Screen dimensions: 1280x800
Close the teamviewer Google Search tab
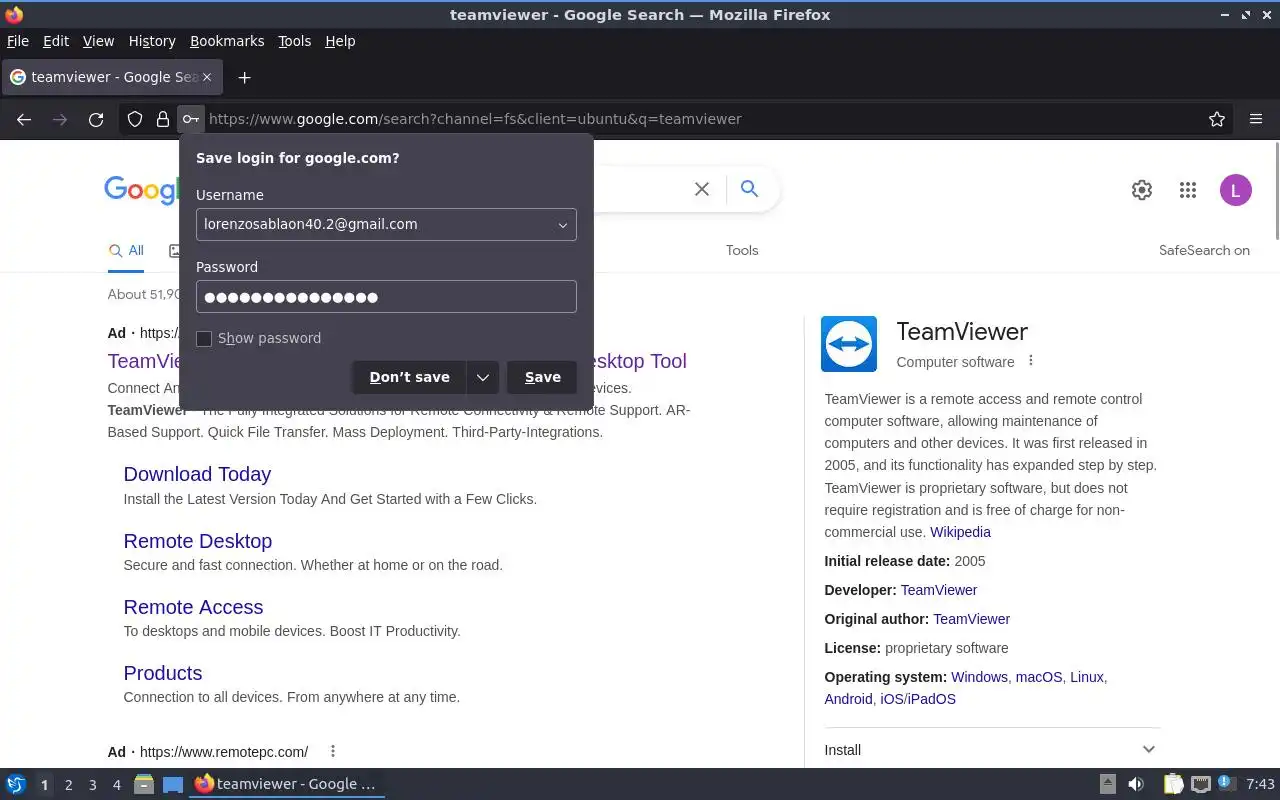point(207,77)
